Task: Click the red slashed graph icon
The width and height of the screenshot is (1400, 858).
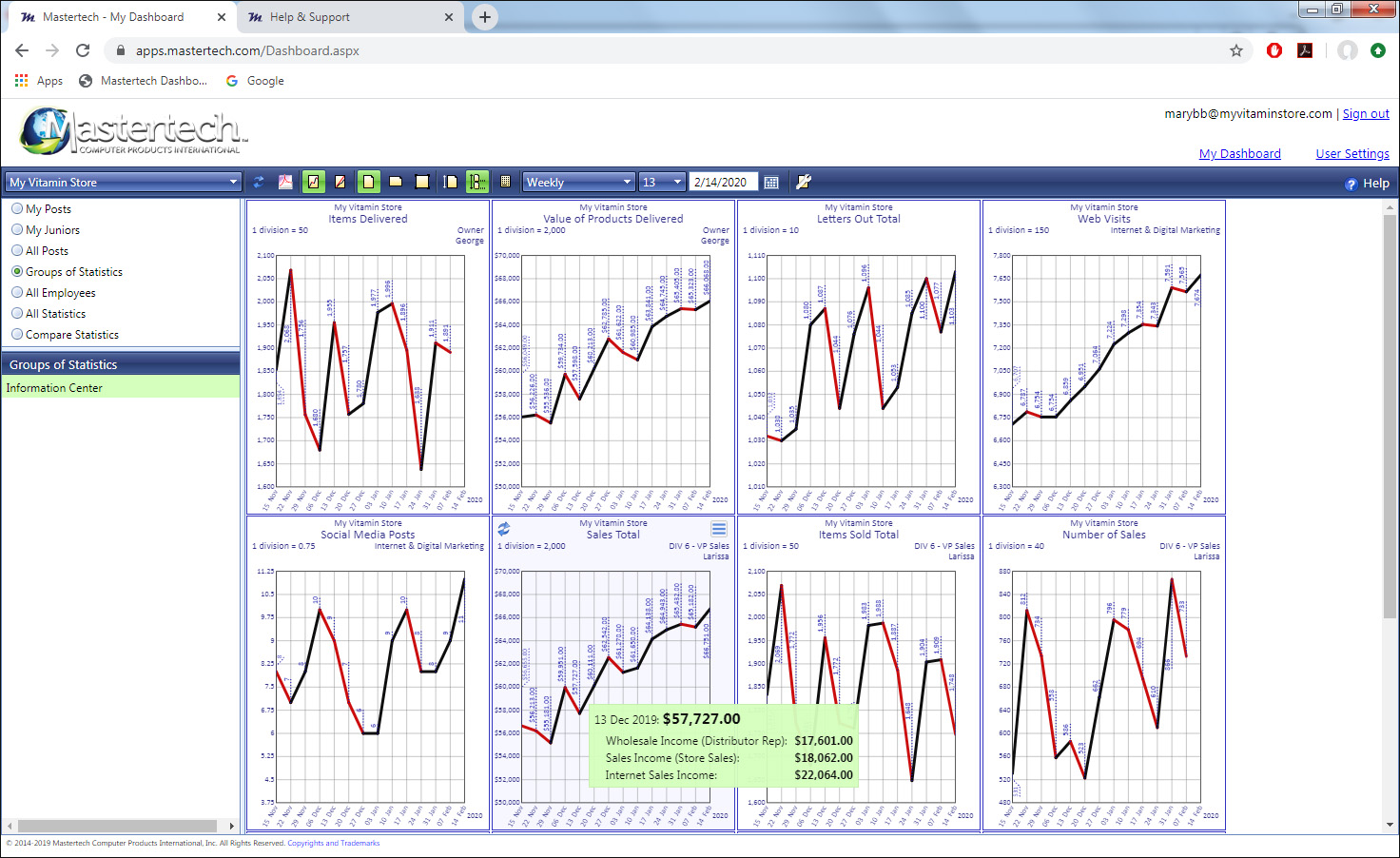Action: pyautogui.click(x=340, y=182)
